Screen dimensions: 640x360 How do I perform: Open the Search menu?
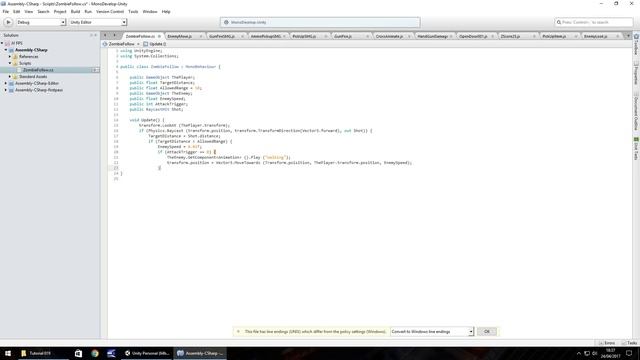point(43,12)
